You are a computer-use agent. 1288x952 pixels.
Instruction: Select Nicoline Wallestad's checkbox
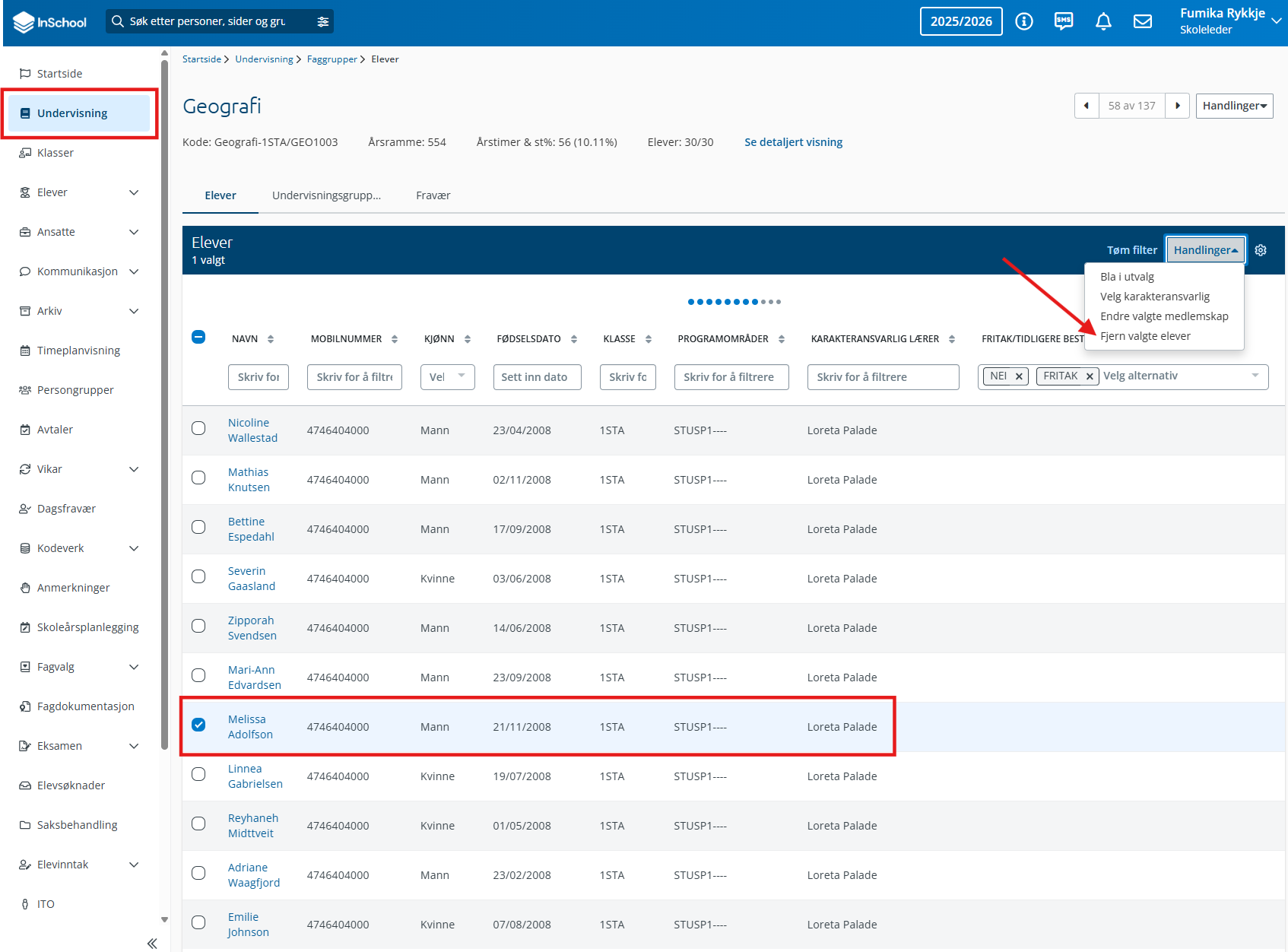(x=198, y=428)
